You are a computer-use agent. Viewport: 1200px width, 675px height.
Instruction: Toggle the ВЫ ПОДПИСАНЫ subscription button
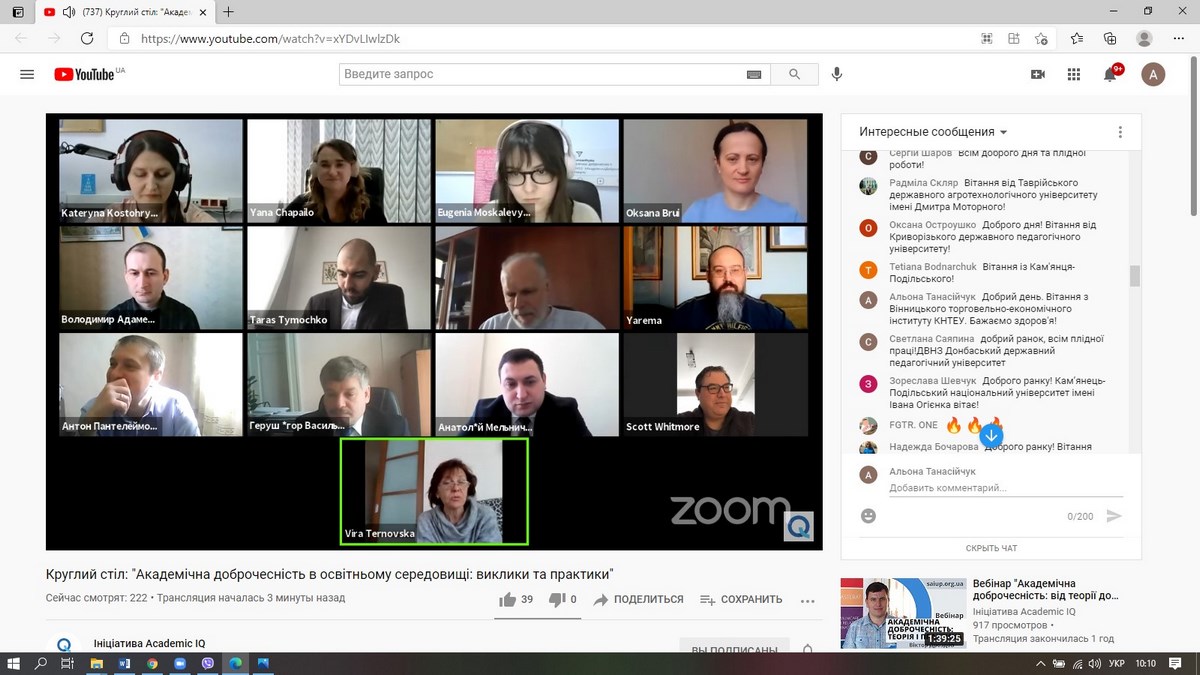pos(734,649)
